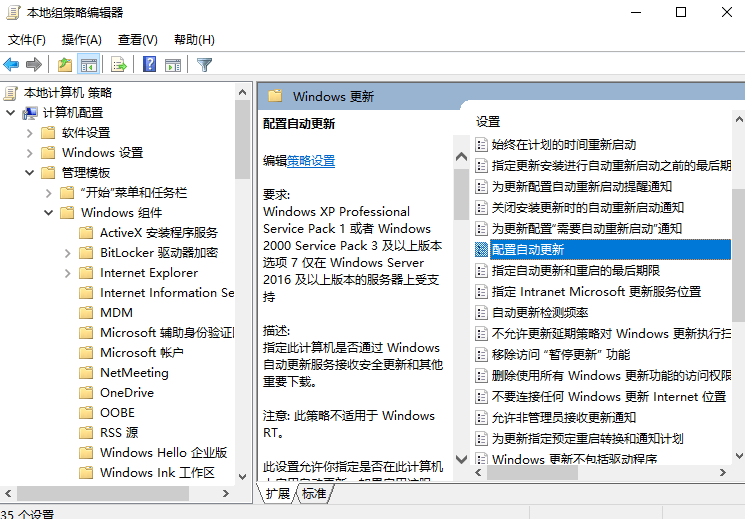Click the tree pane scroll-right arrow
The width and height of the screenshot is (745, 519).
(226, 494)
